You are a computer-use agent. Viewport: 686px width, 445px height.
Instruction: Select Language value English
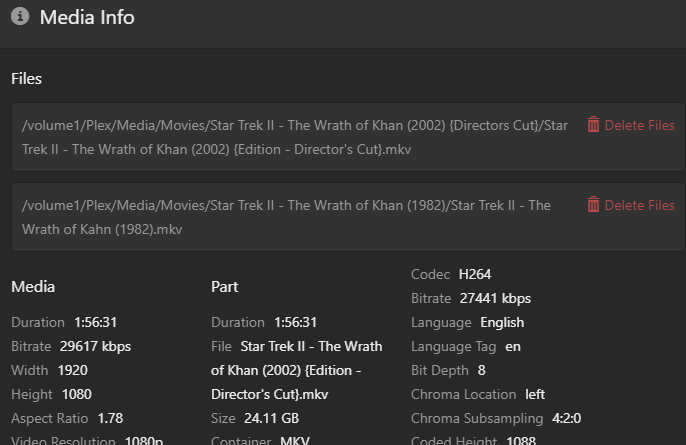(x=502, y=322)
